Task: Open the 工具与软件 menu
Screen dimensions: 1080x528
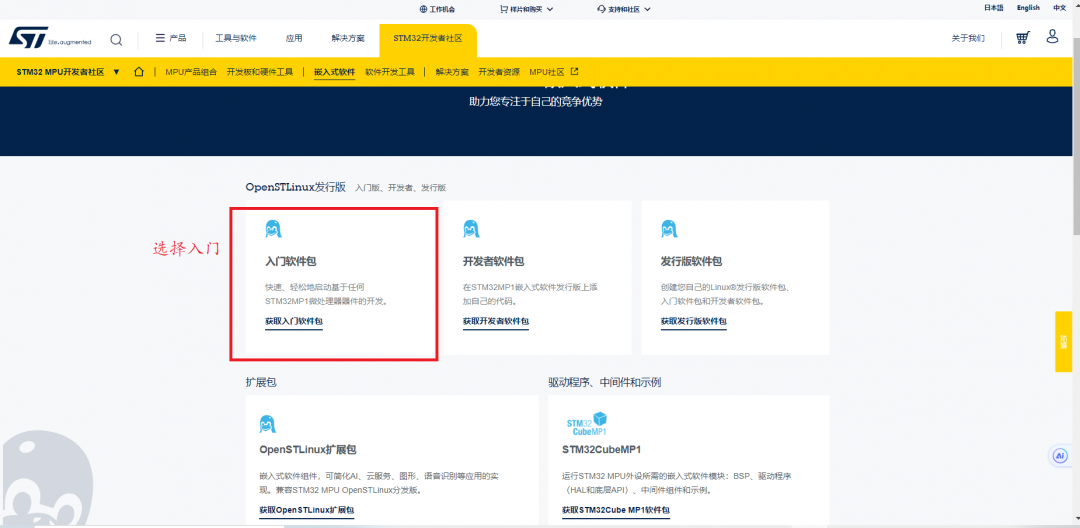Action: [236, 39]
